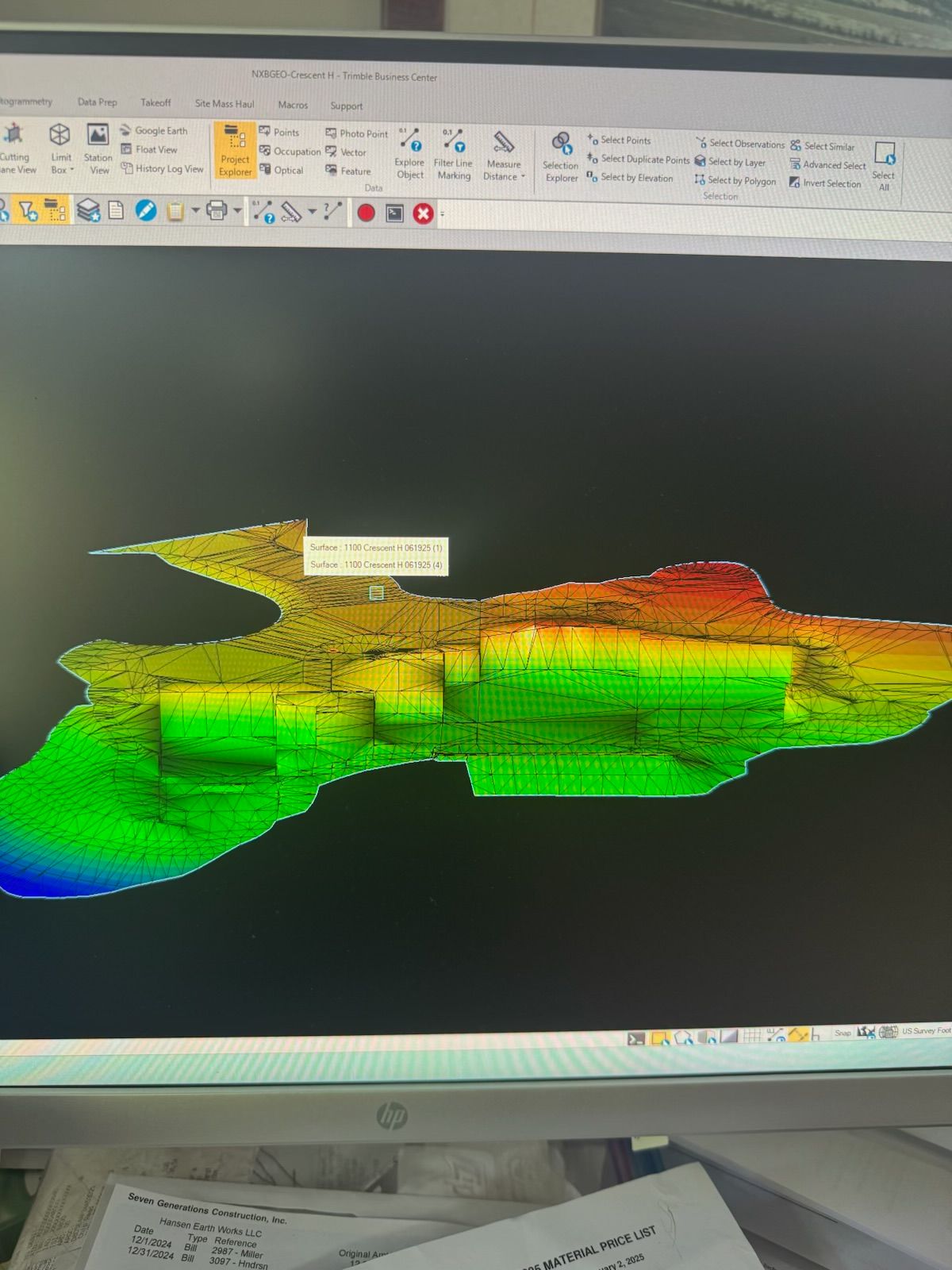Toggle Snap in the status bar
Viewport: 952px width, 1270px height.
click(843, 1033)
